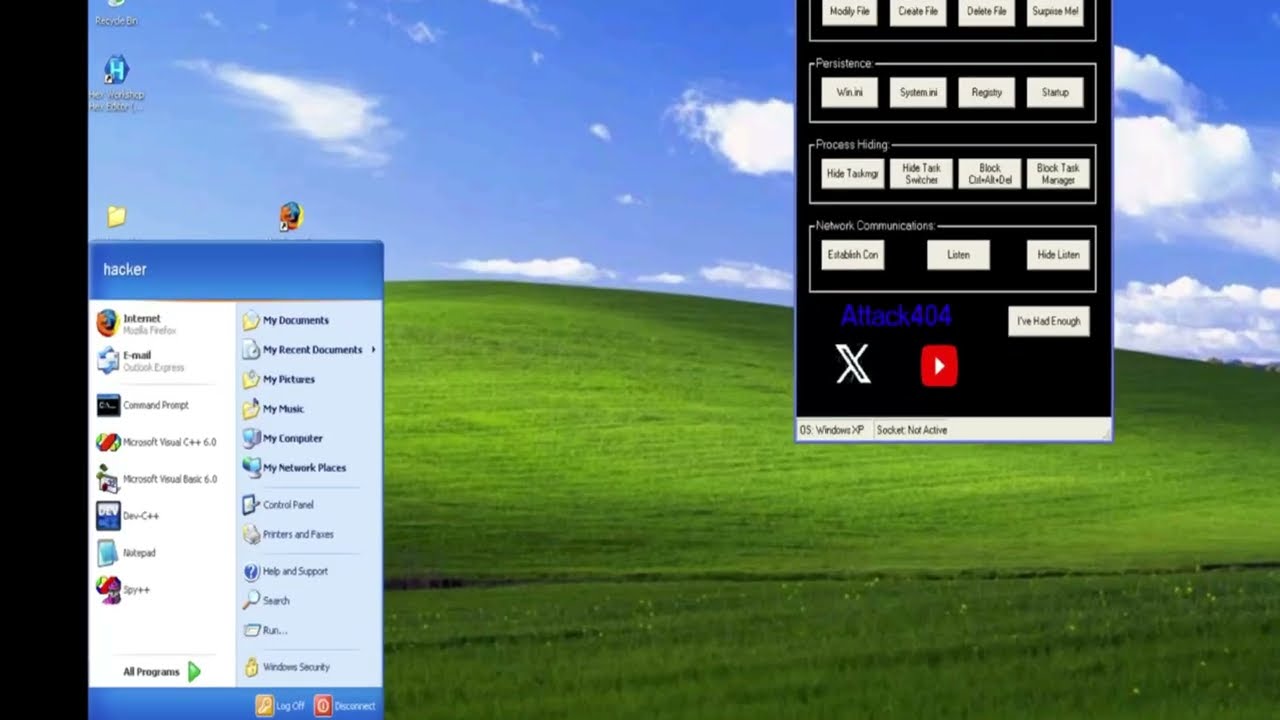This screenshot has height=720, width=1280.
Task: Open Command Prompt from Start menu
Action: 143,405
